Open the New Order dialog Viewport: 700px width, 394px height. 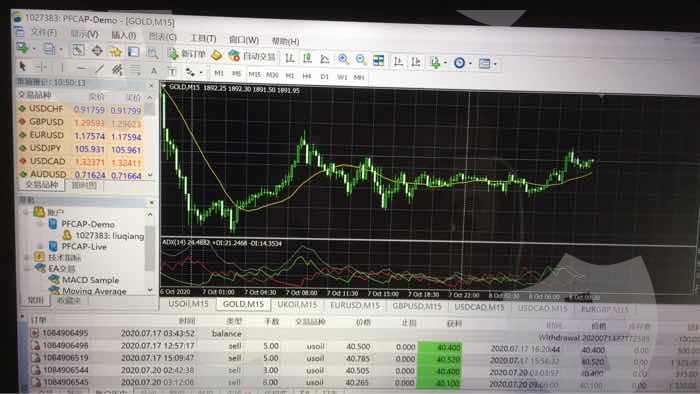pos(187,54)
